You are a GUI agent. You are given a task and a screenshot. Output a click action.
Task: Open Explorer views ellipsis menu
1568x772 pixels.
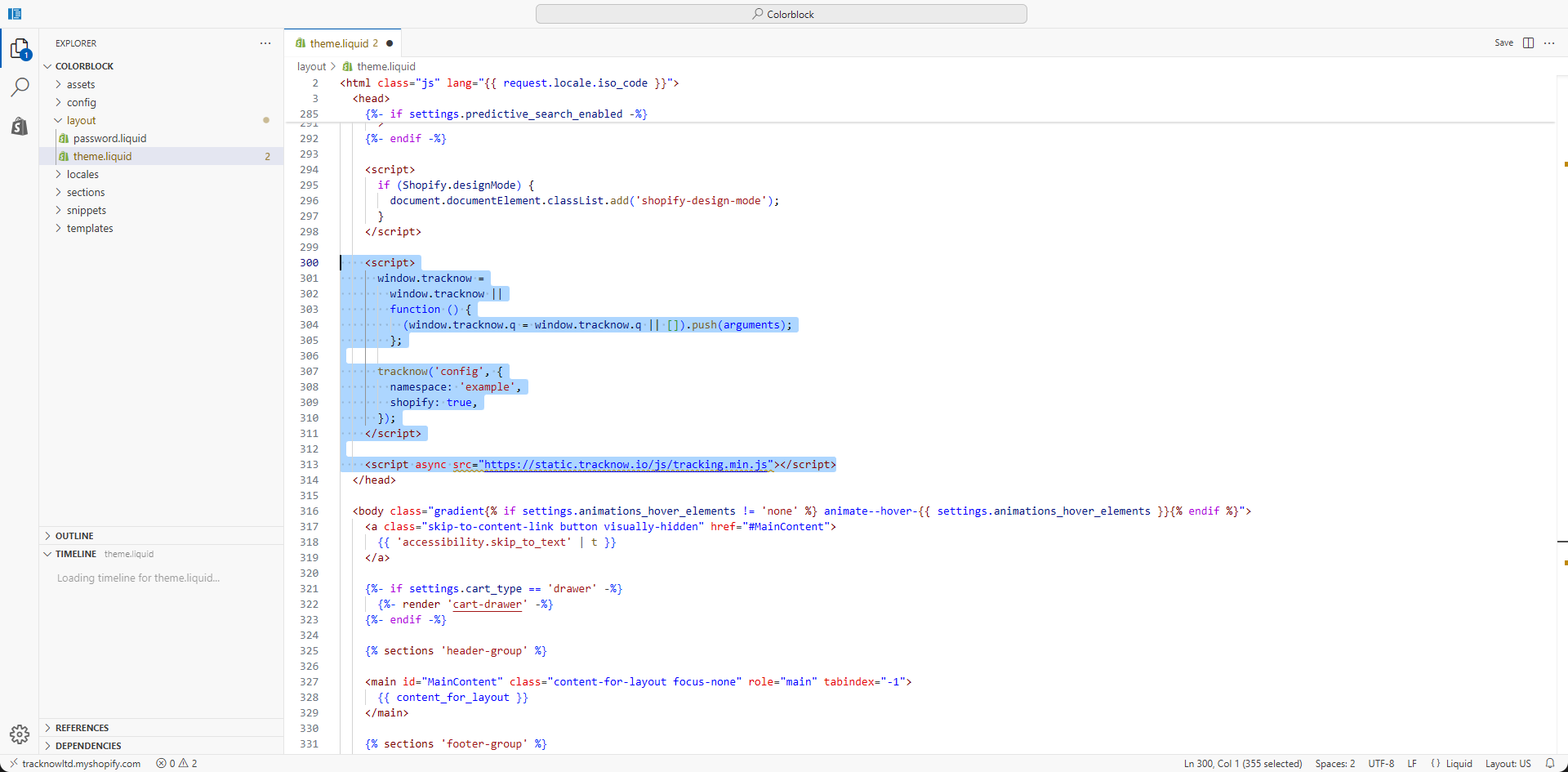click(x=265, y=43)
